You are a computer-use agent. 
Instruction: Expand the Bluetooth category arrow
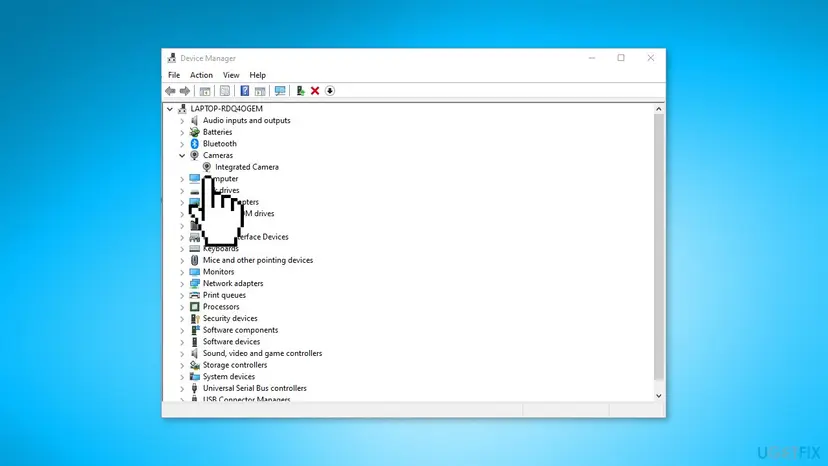pos(182,144)
